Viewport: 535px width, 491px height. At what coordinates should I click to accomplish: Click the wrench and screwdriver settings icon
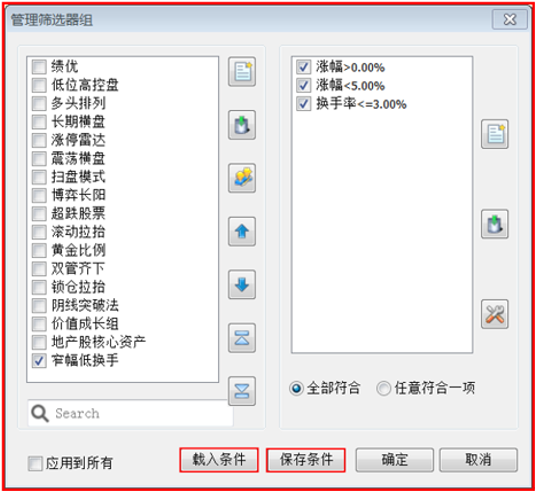495,314
